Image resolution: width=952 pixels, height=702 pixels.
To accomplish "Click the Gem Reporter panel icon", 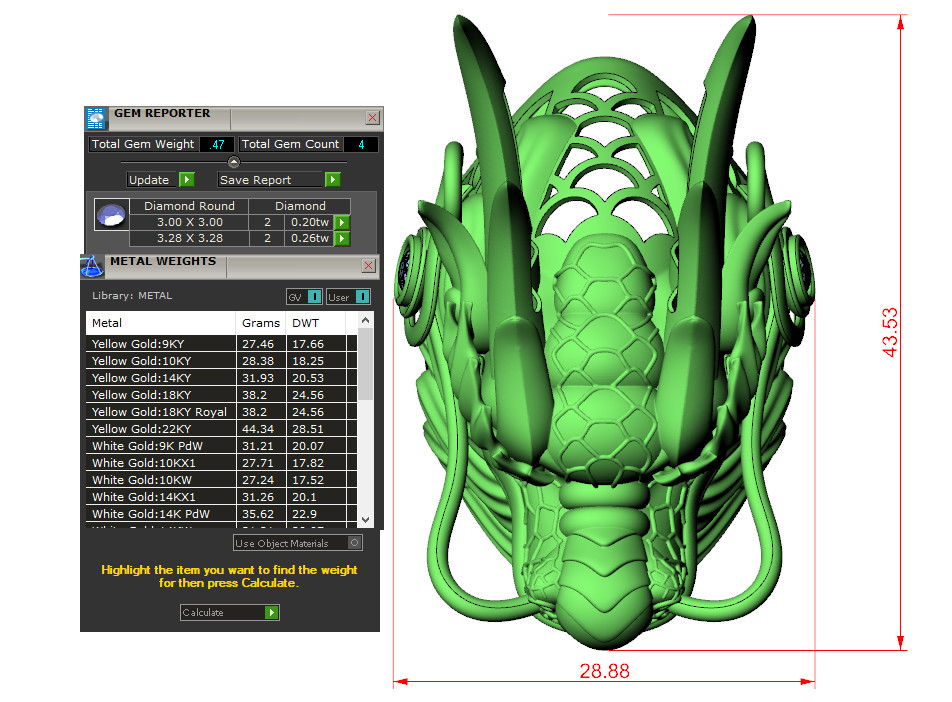I will point(96,118).
